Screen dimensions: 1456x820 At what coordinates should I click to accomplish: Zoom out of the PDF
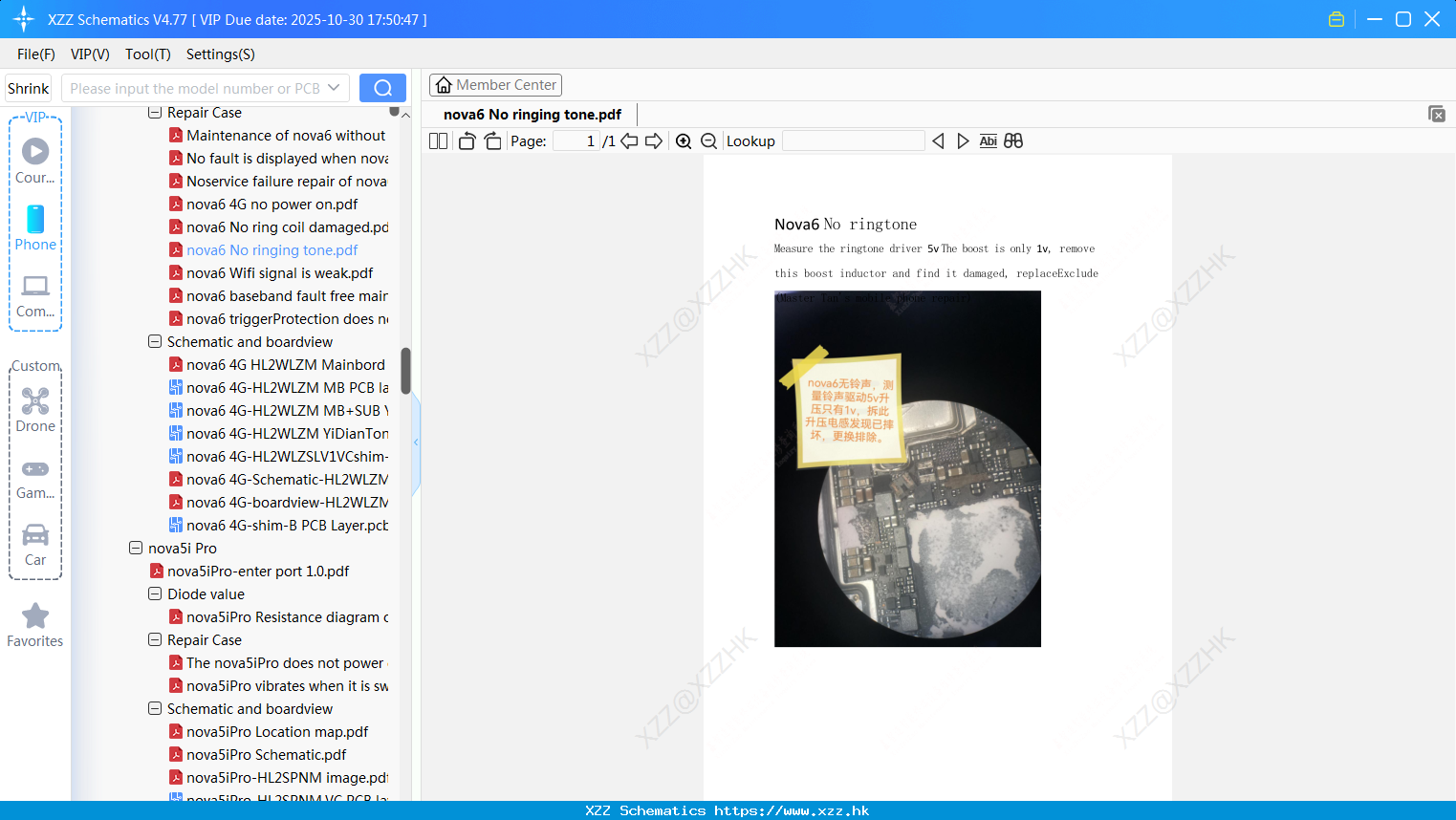(x=709, y=141)
